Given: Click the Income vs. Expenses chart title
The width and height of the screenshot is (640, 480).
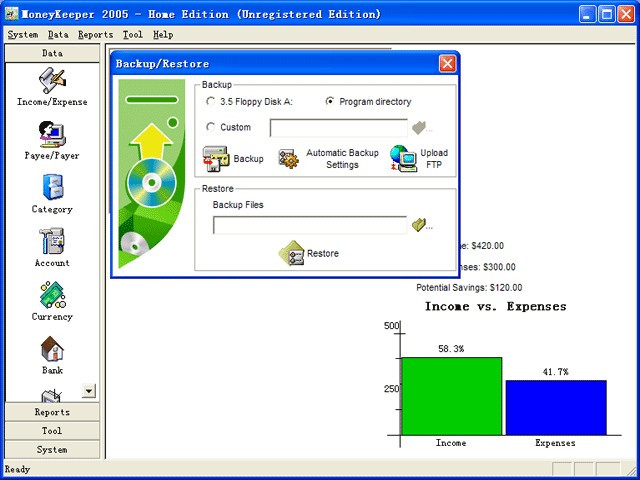Looking at the screenshot, I should 496,307.
